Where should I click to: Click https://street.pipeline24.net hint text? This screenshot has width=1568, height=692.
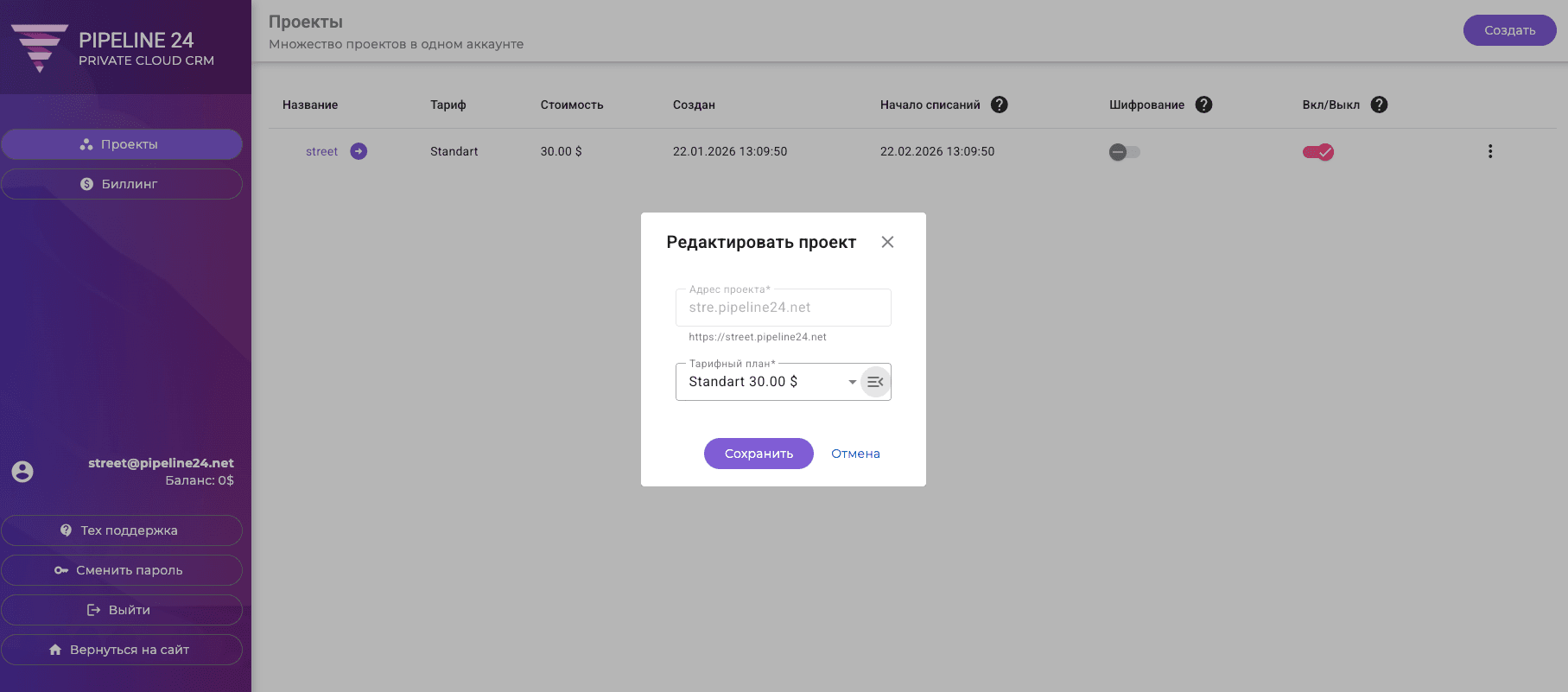click(758, 337)
